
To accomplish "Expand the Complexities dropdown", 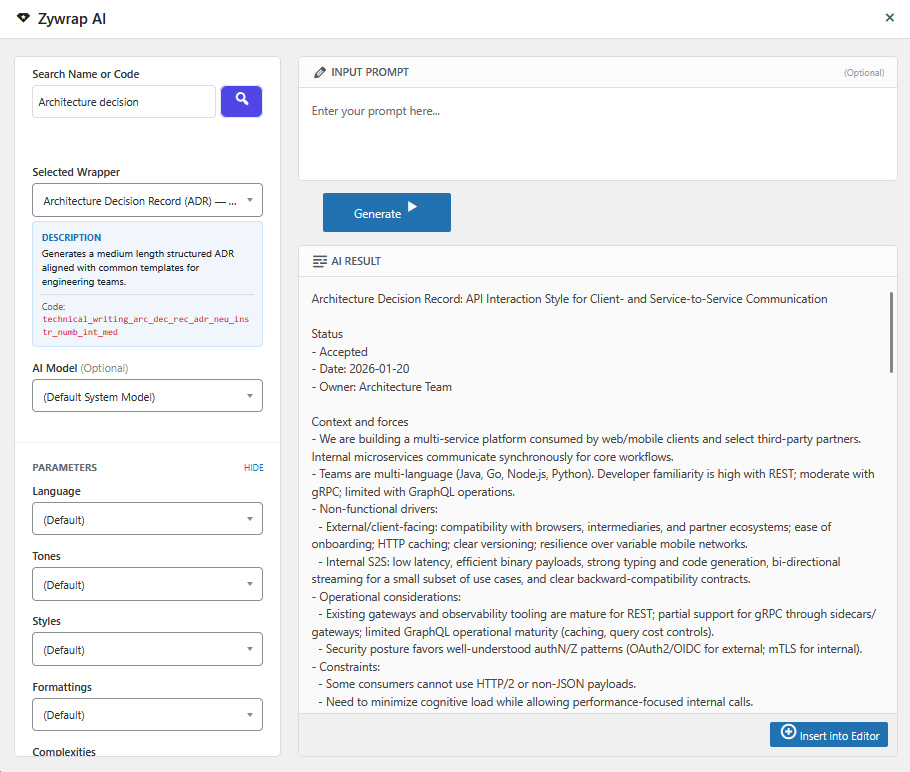I will click(147, 766).
